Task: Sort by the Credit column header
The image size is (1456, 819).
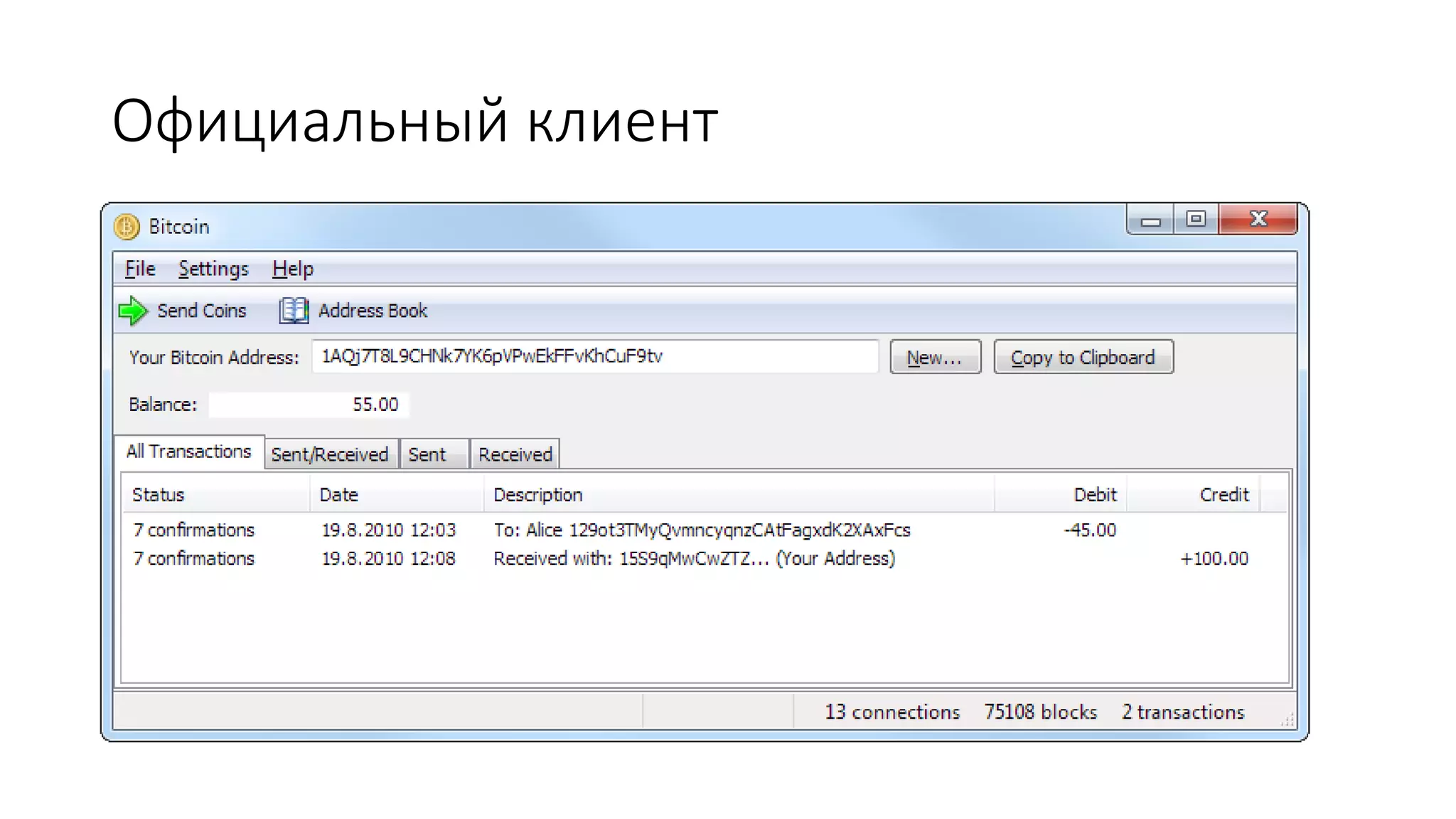Action: pyautogui.click(x=1193, y=495)
